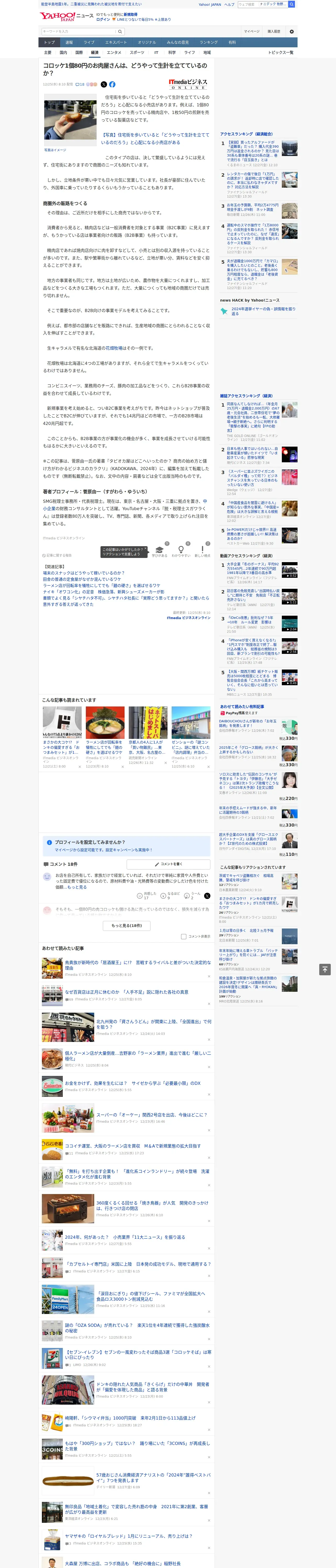Screen dimensions: 336x1568
Task: Click the magnifier icon in the keyword search box
Action: click(x=120, y=31)
